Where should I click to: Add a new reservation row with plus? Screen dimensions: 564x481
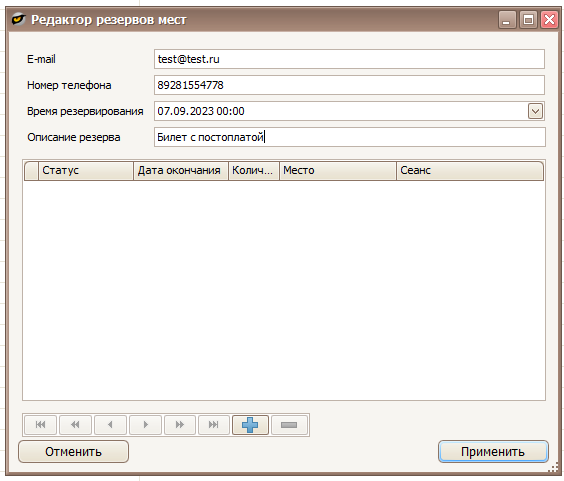[250, 425]
